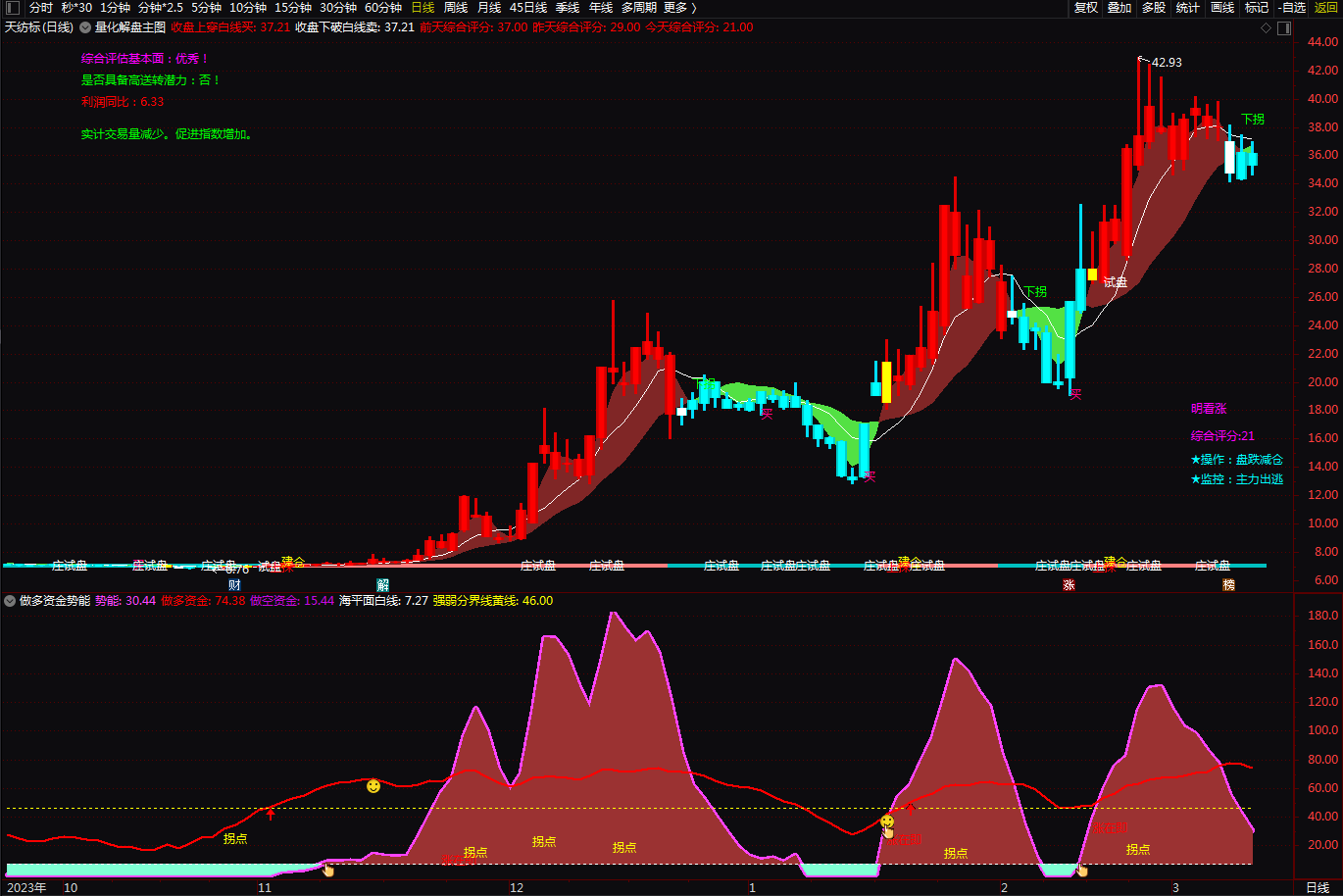Select the 30分钟 period
Viewport: 1343px width, 896px height.
point(338,8)
